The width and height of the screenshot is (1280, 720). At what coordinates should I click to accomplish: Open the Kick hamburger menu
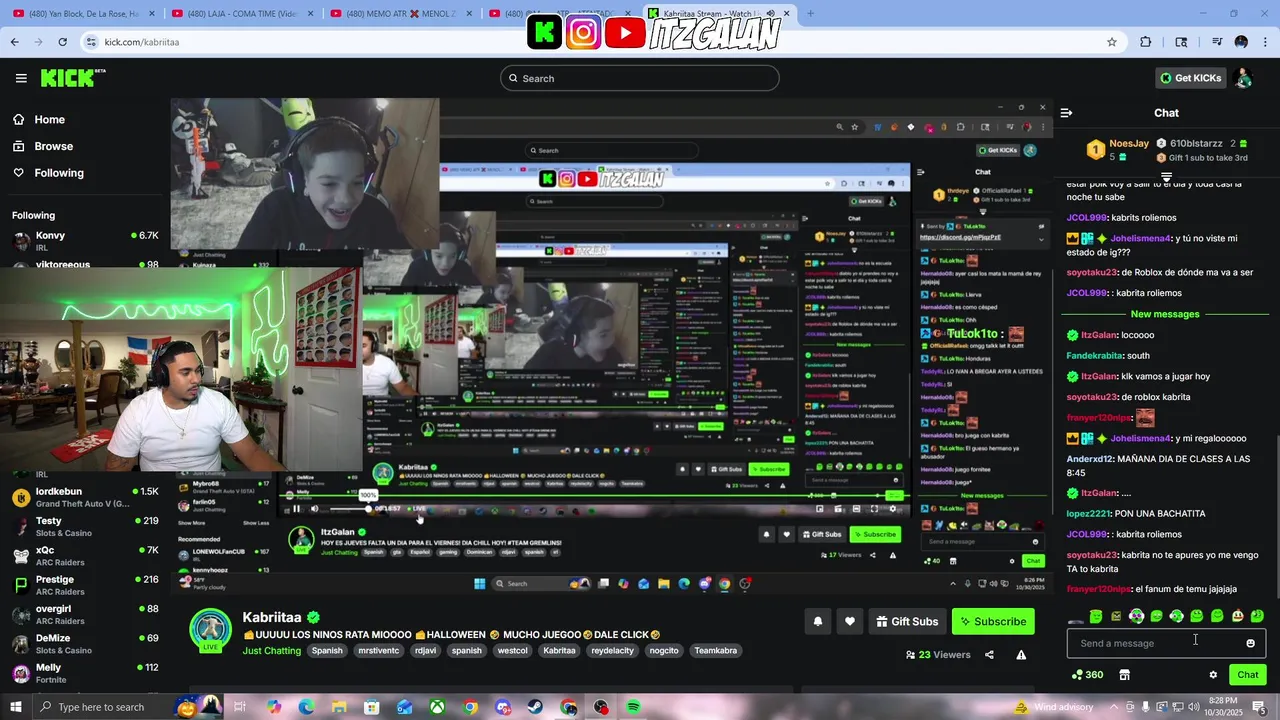[x=21, y=78]
